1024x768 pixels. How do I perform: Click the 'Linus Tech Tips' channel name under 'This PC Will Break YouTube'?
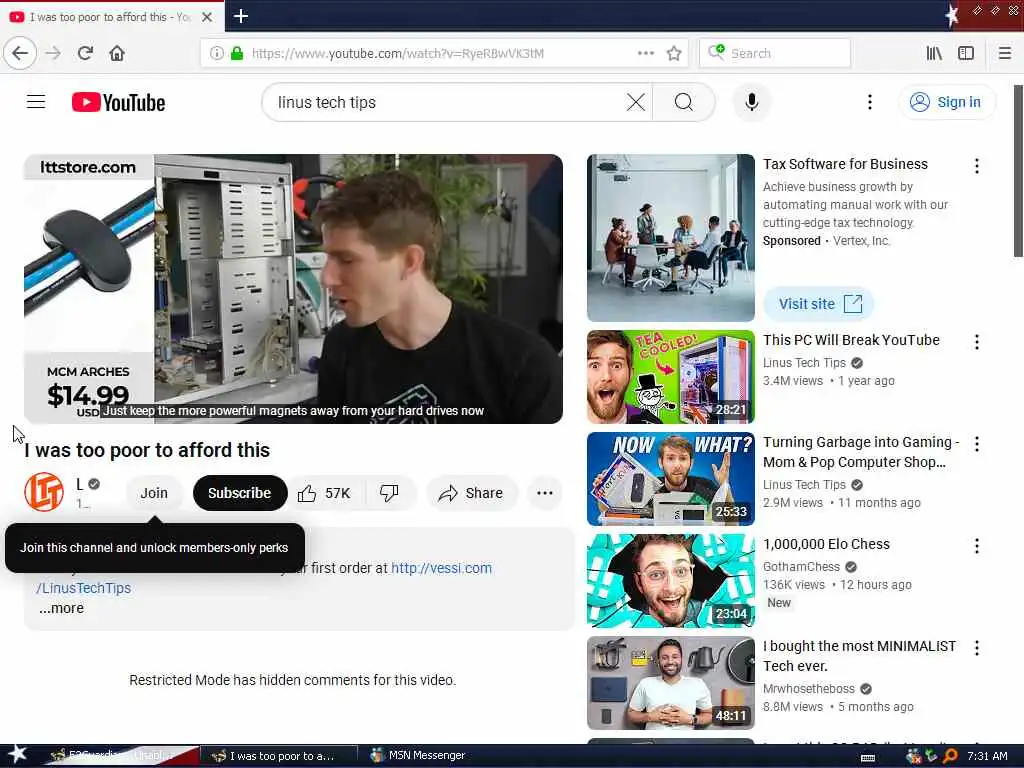point(804,362)
